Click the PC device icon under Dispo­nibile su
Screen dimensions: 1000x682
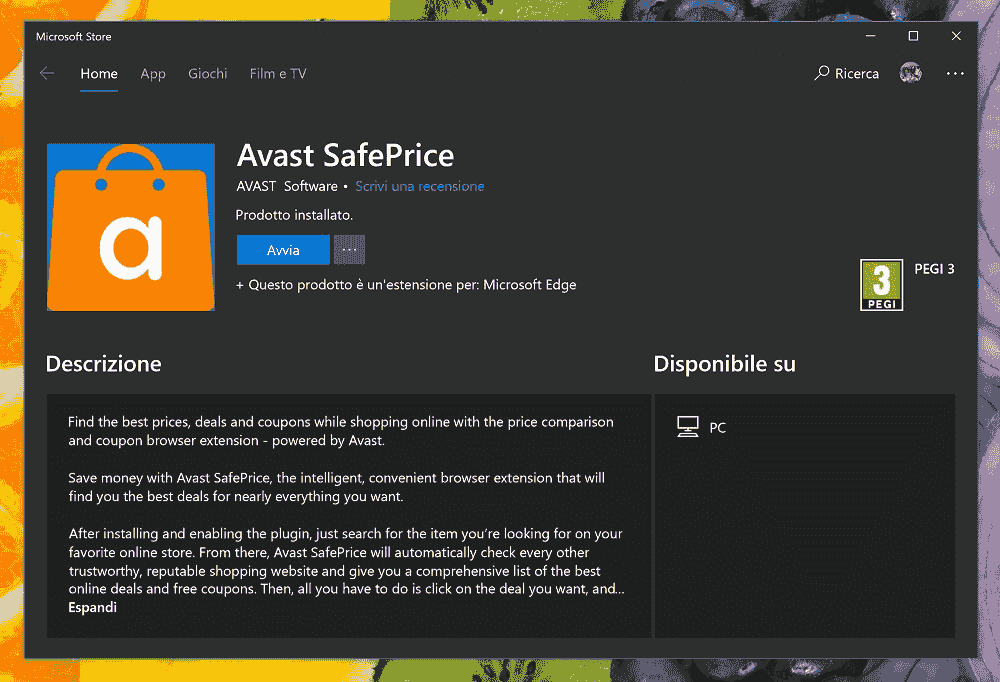(689, 426)
